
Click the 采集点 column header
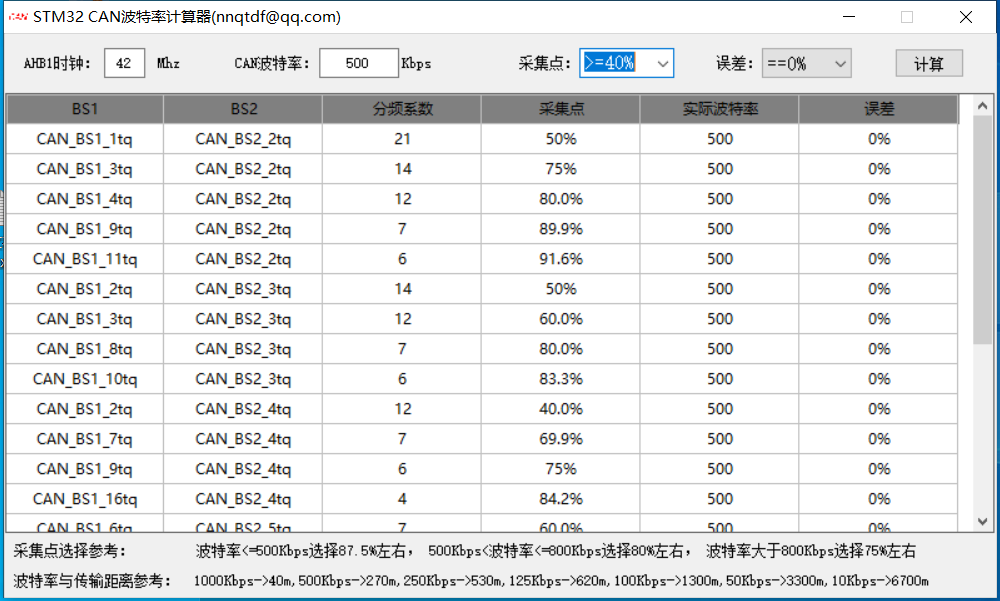(x=560, y=108)
